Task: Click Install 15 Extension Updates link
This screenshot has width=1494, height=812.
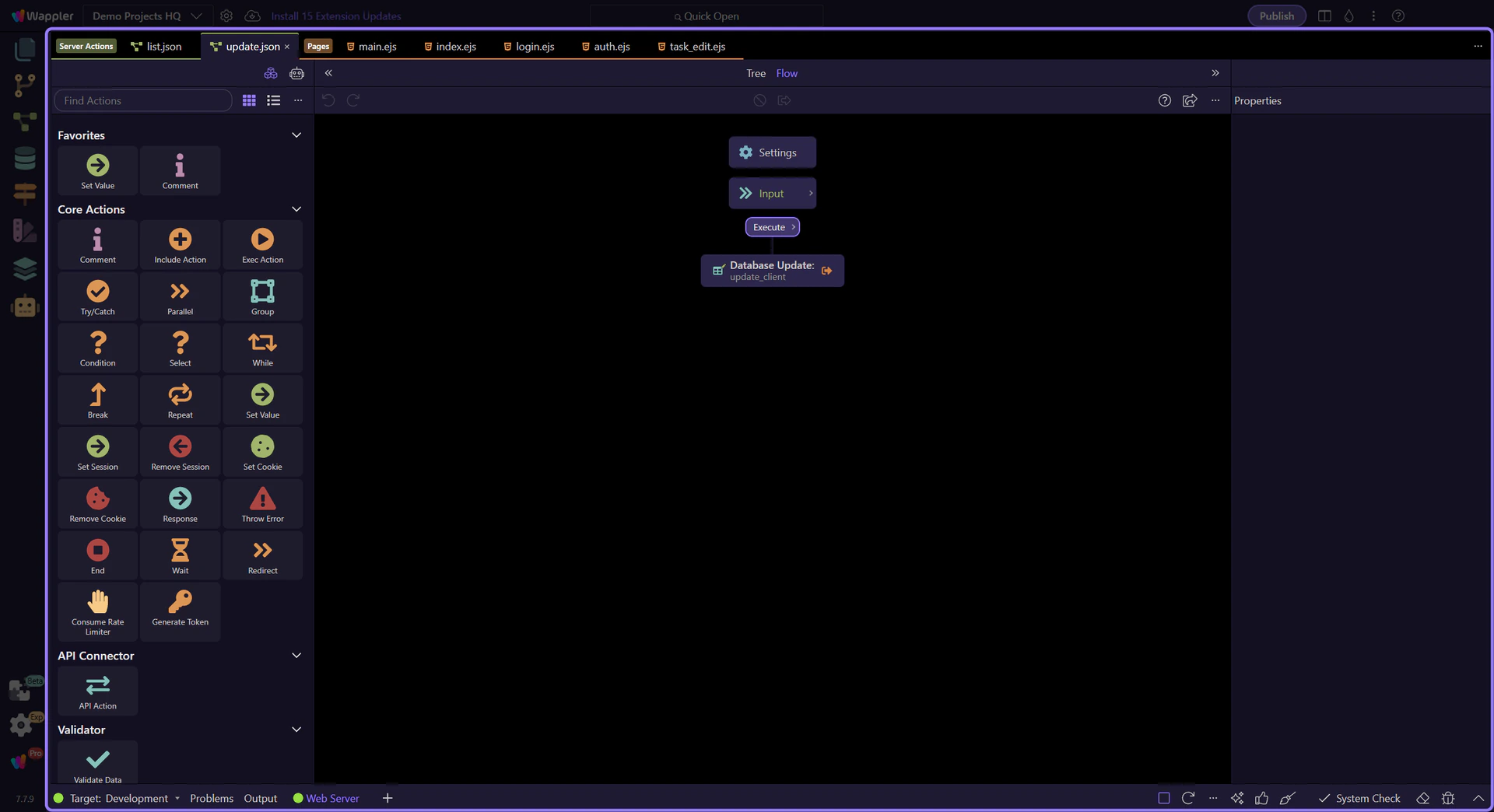Action: [335, 16]
